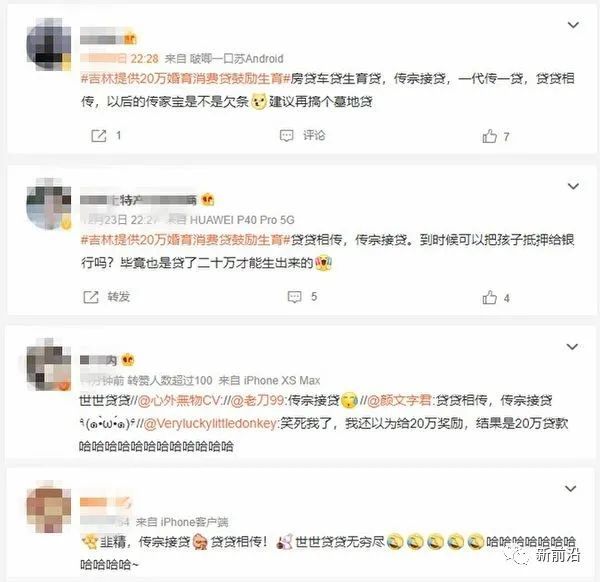
Task: Click the 评论 comment label
Action: click(314, 135)
